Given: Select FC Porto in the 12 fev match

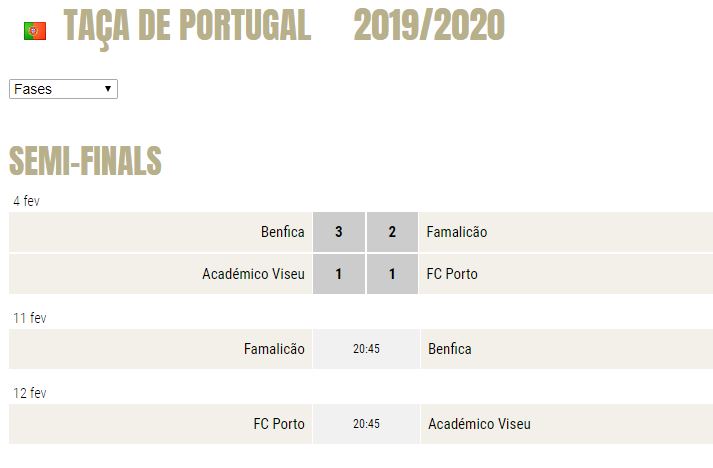Looking at the screenshot, I should tap(279, 424).
